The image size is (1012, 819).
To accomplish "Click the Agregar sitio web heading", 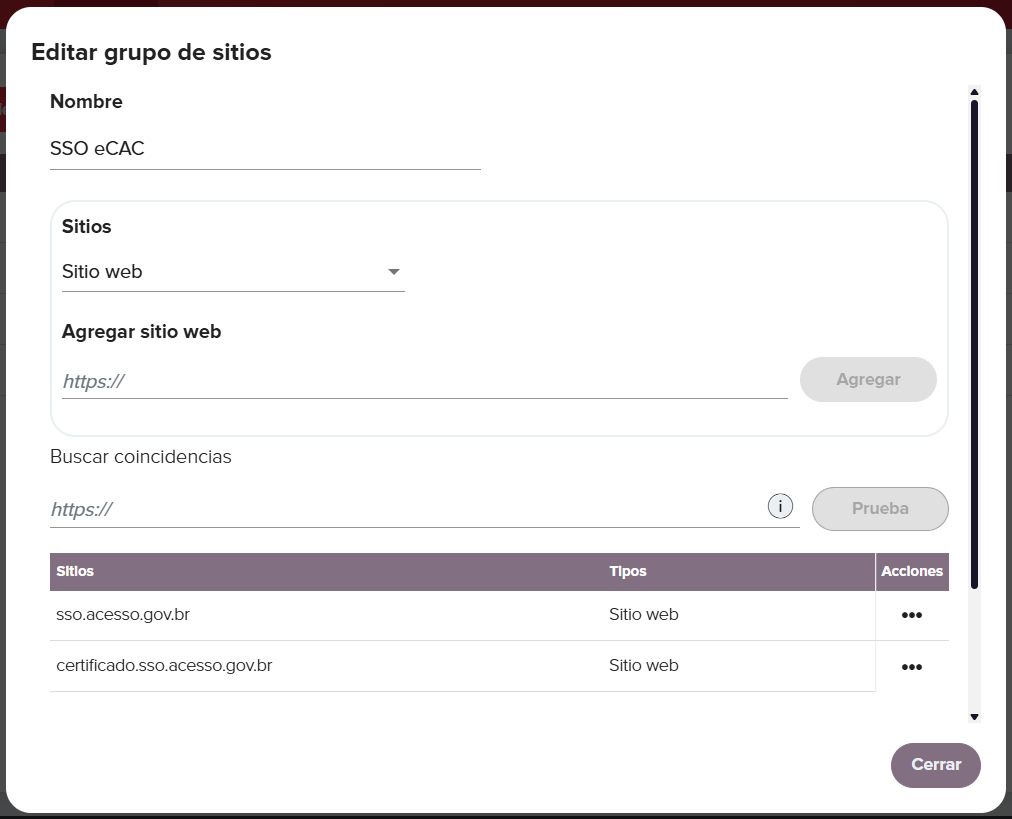I will click(x=141, y=332).
